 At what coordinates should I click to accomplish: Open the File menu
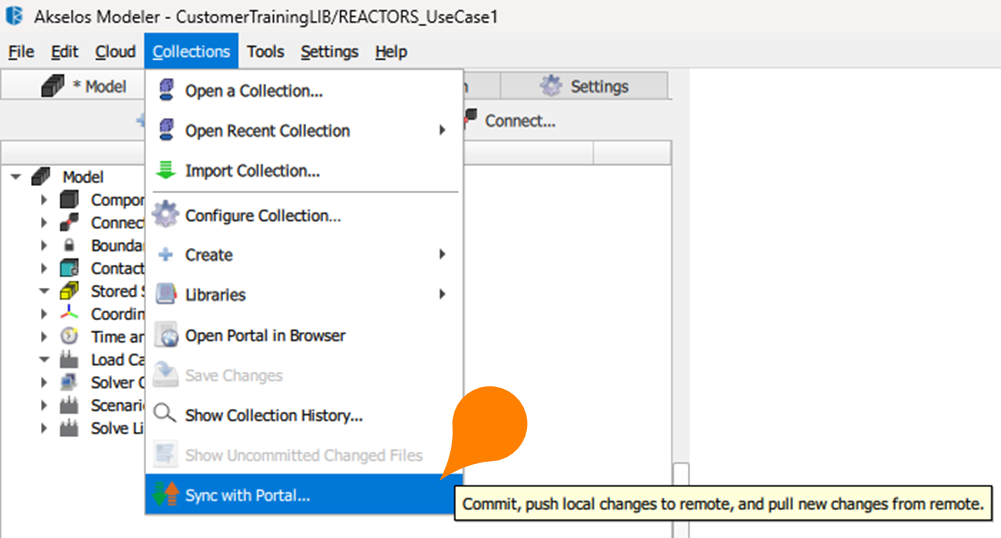[21, 52]
